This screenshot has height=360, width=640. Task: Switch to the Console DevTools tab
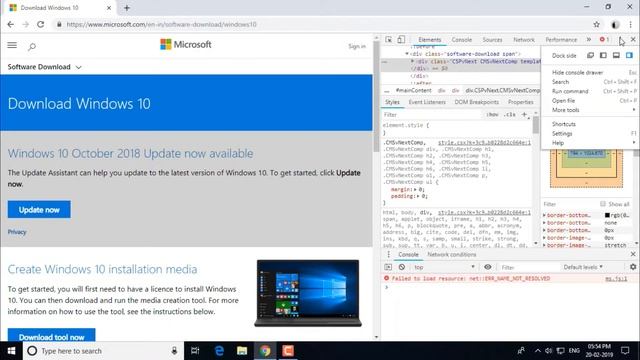[x=462, y=40]
